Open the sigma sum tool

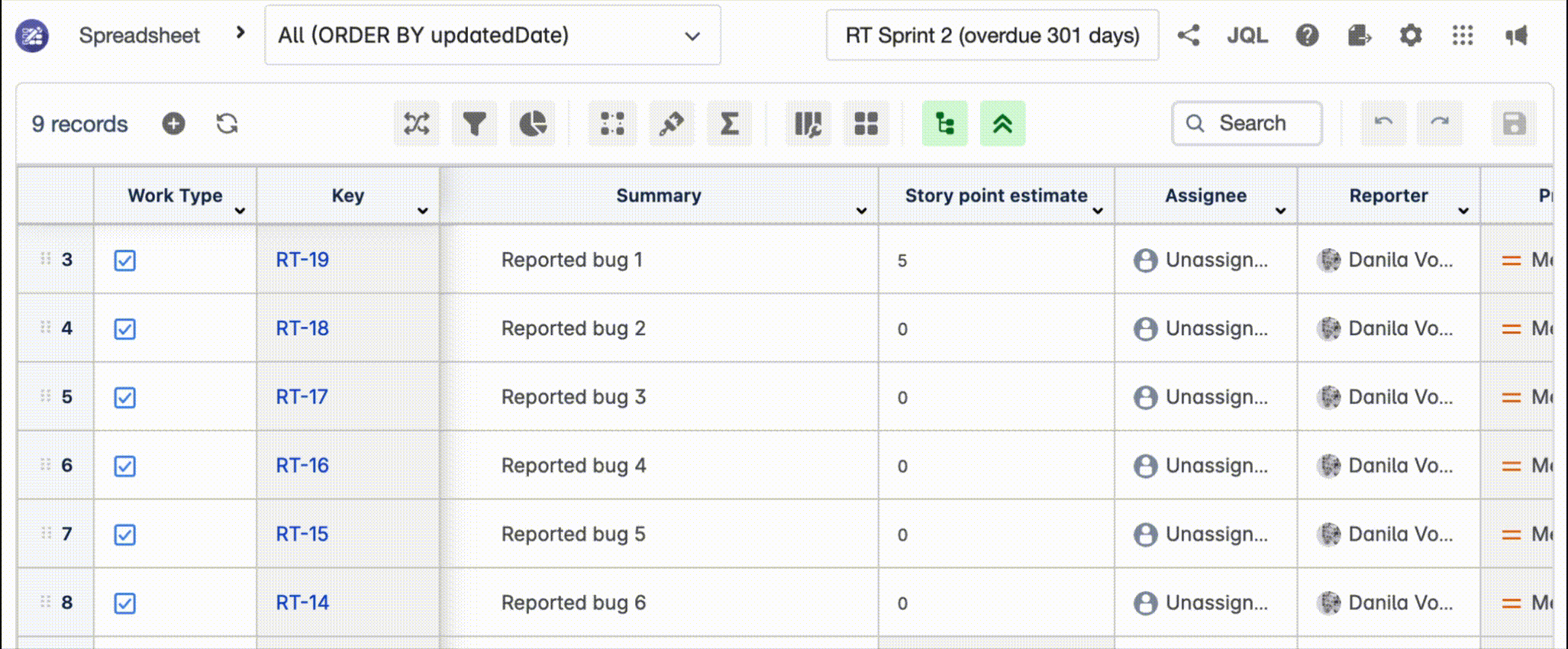(x=730, y=124)
